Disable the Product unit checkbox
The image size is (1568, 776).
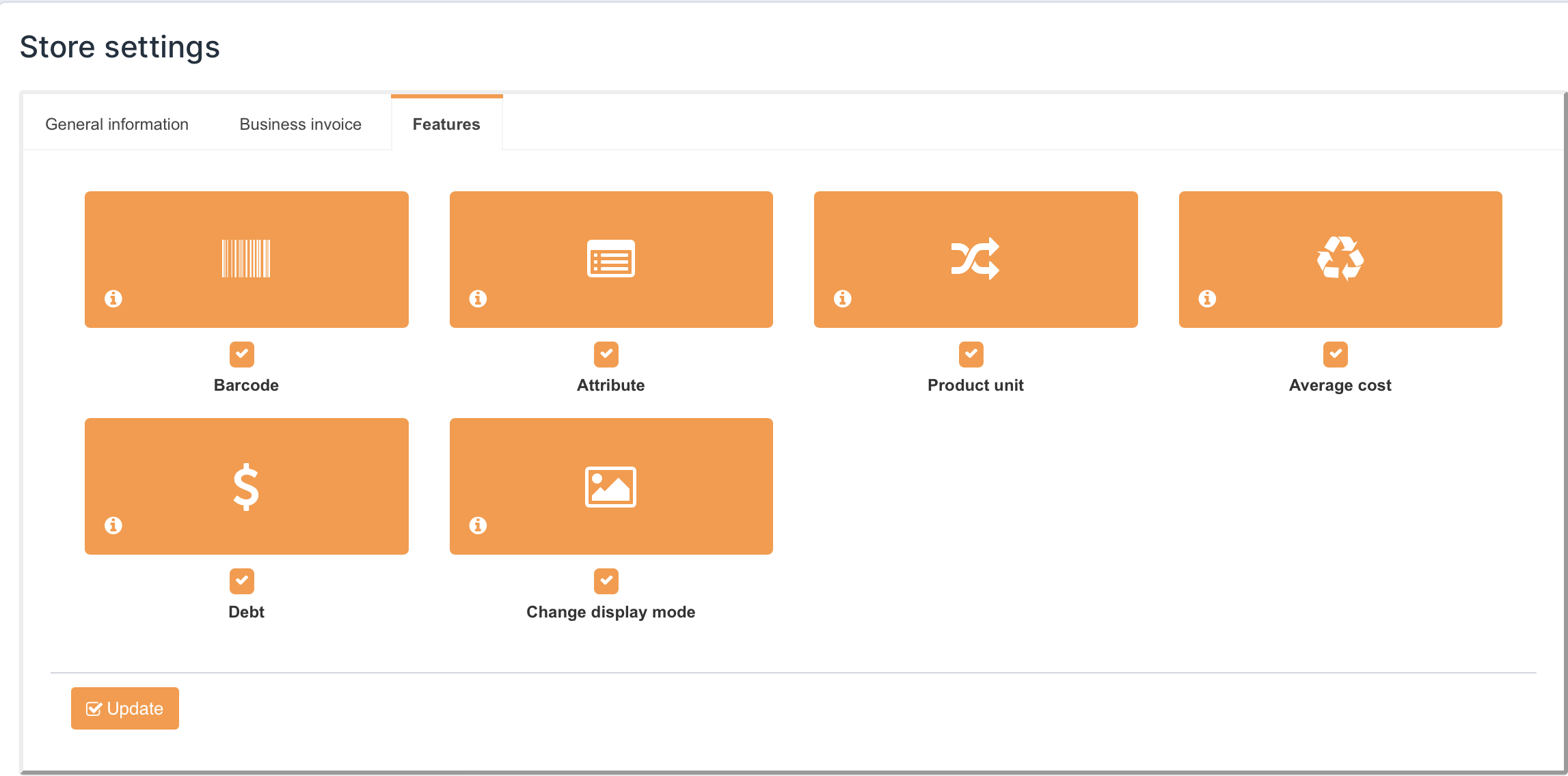pyautogui.click(x=971, y=354)
